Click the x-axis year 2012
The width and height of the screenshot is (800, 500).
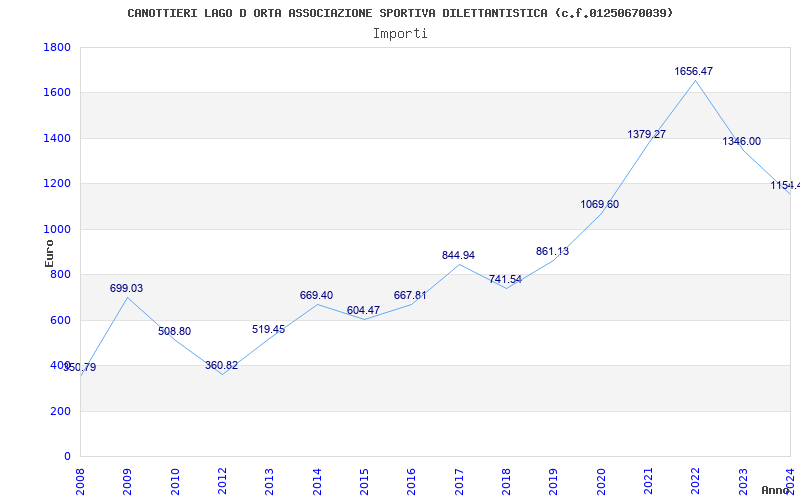coord(222,482)
